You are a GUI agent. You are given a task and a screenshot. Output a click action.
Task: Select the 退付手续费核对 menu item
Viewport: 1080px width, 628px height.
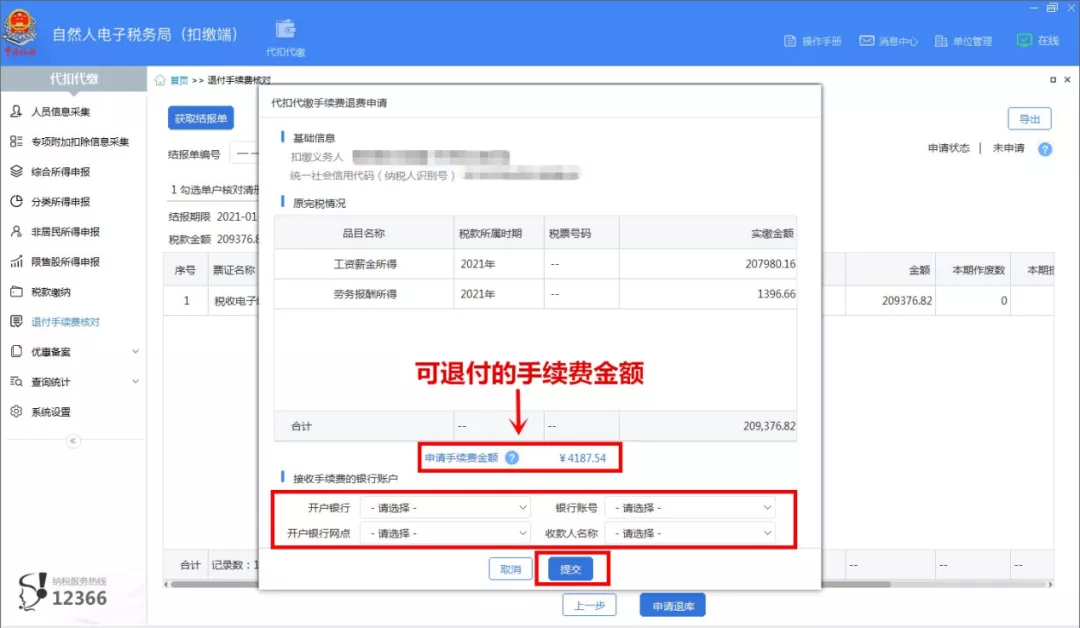tap(63, 321)
